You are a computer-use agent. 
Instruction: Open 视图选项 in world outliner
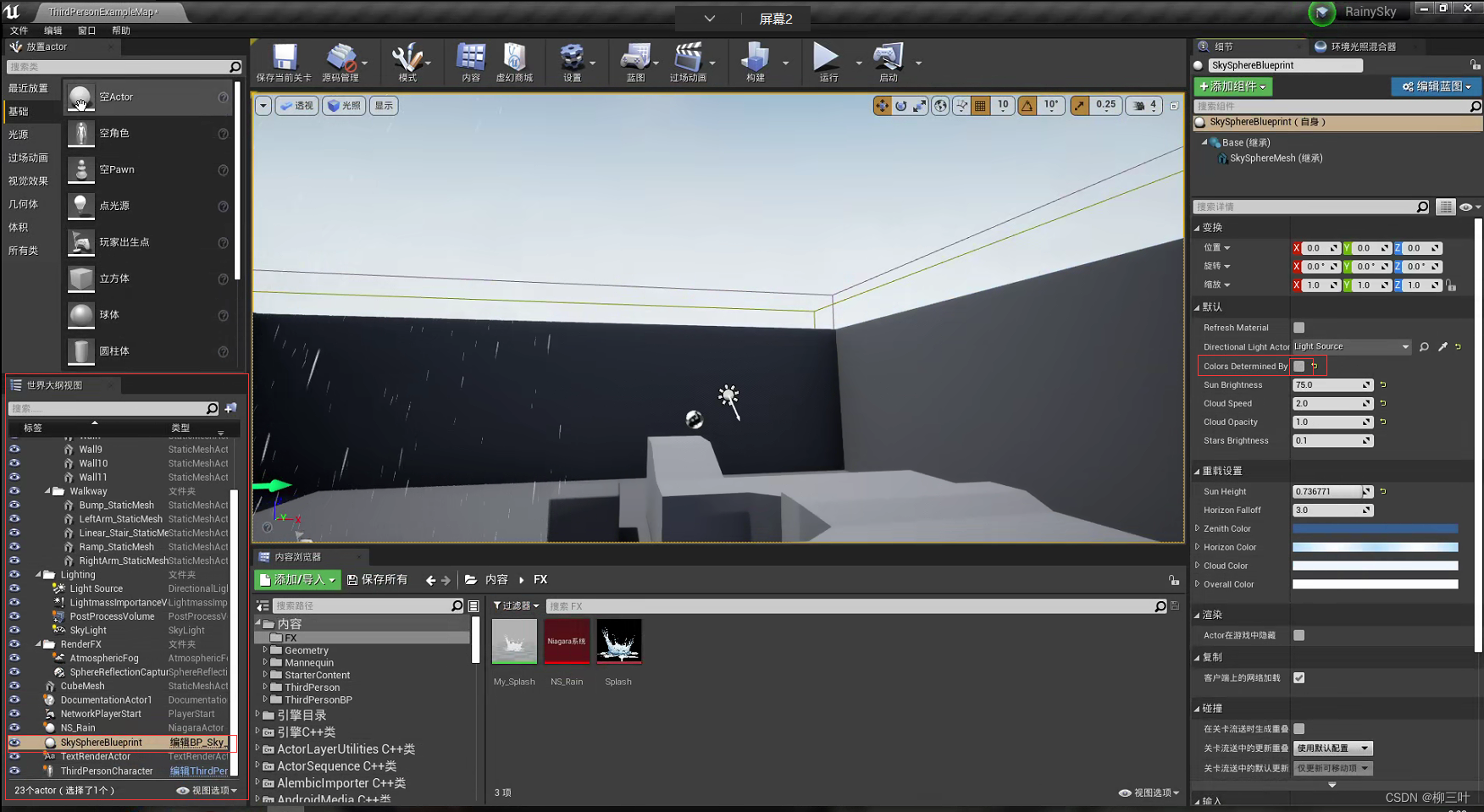(207, 791)
